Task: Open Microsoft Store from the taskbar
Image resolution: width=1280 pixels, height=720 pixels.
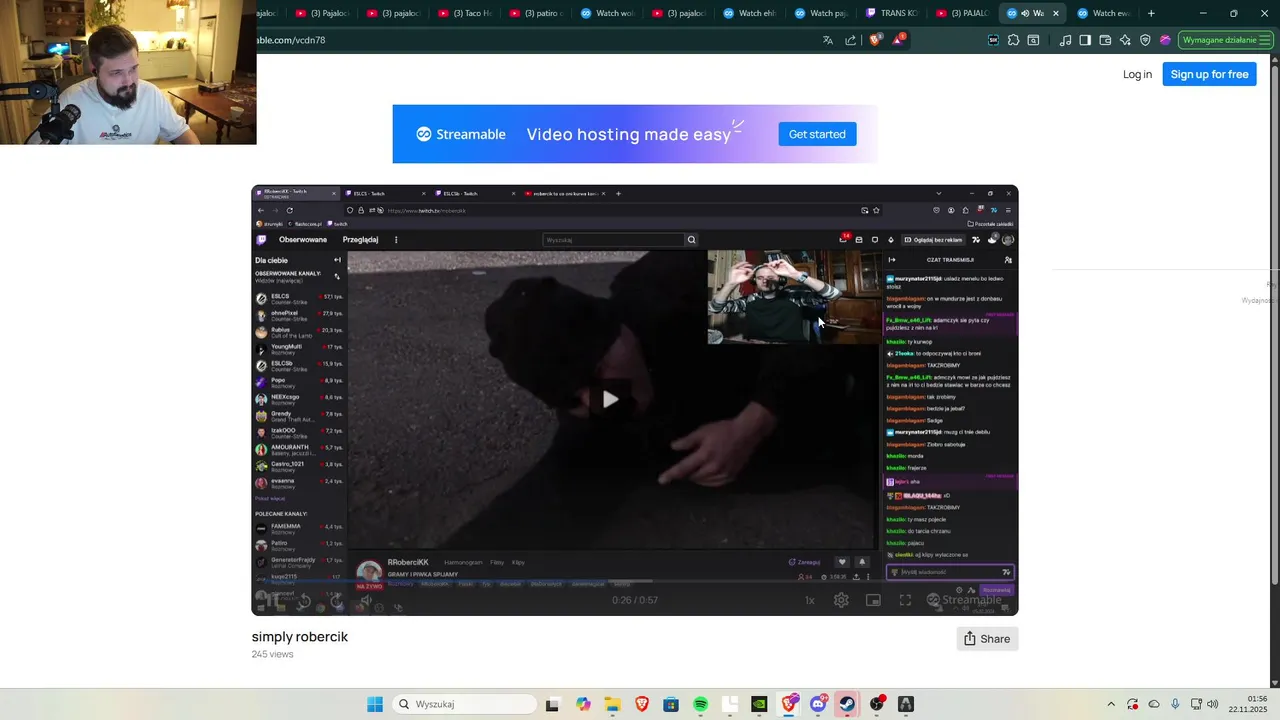Action: (671, 704)
